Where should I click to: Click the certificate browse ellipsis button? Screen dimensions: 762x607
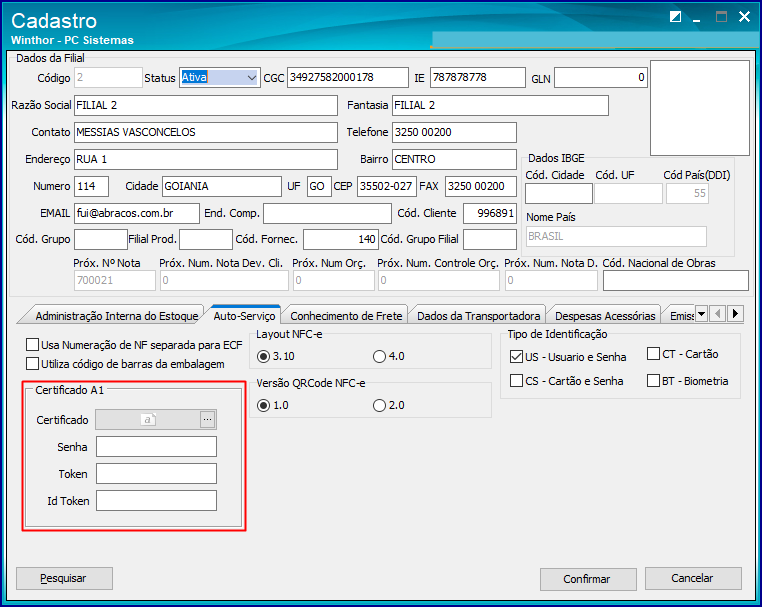pos(208,420)
